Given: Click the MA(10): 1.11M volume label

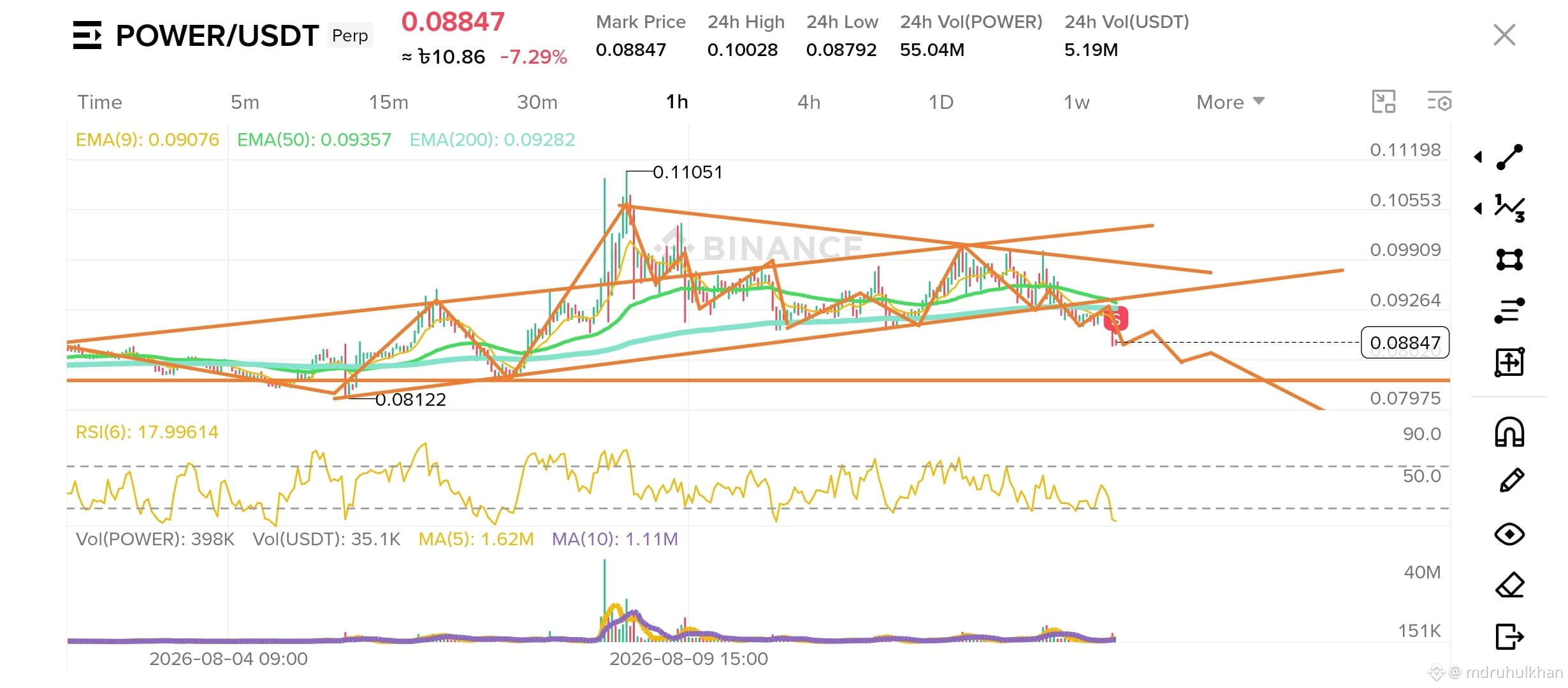Looking at the screenshot, I should [615, 539].
